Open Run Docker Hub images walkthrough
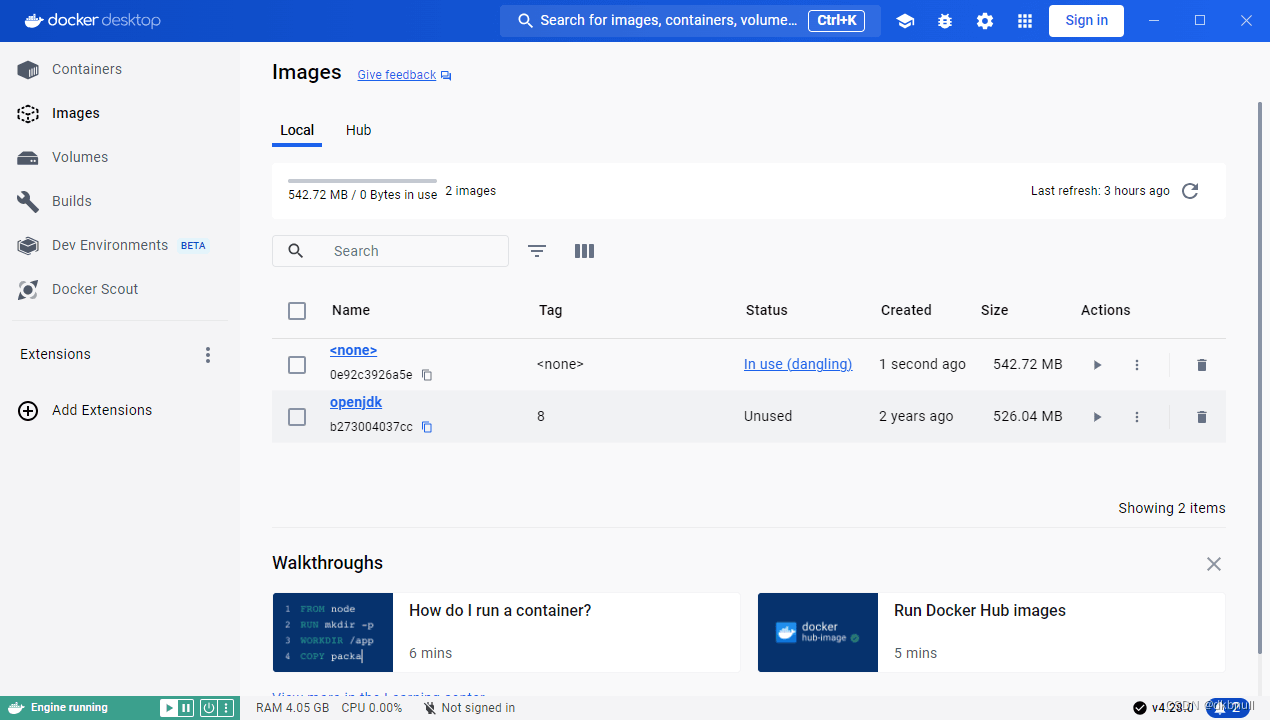The image size is (1270, 720). [991, 632]
